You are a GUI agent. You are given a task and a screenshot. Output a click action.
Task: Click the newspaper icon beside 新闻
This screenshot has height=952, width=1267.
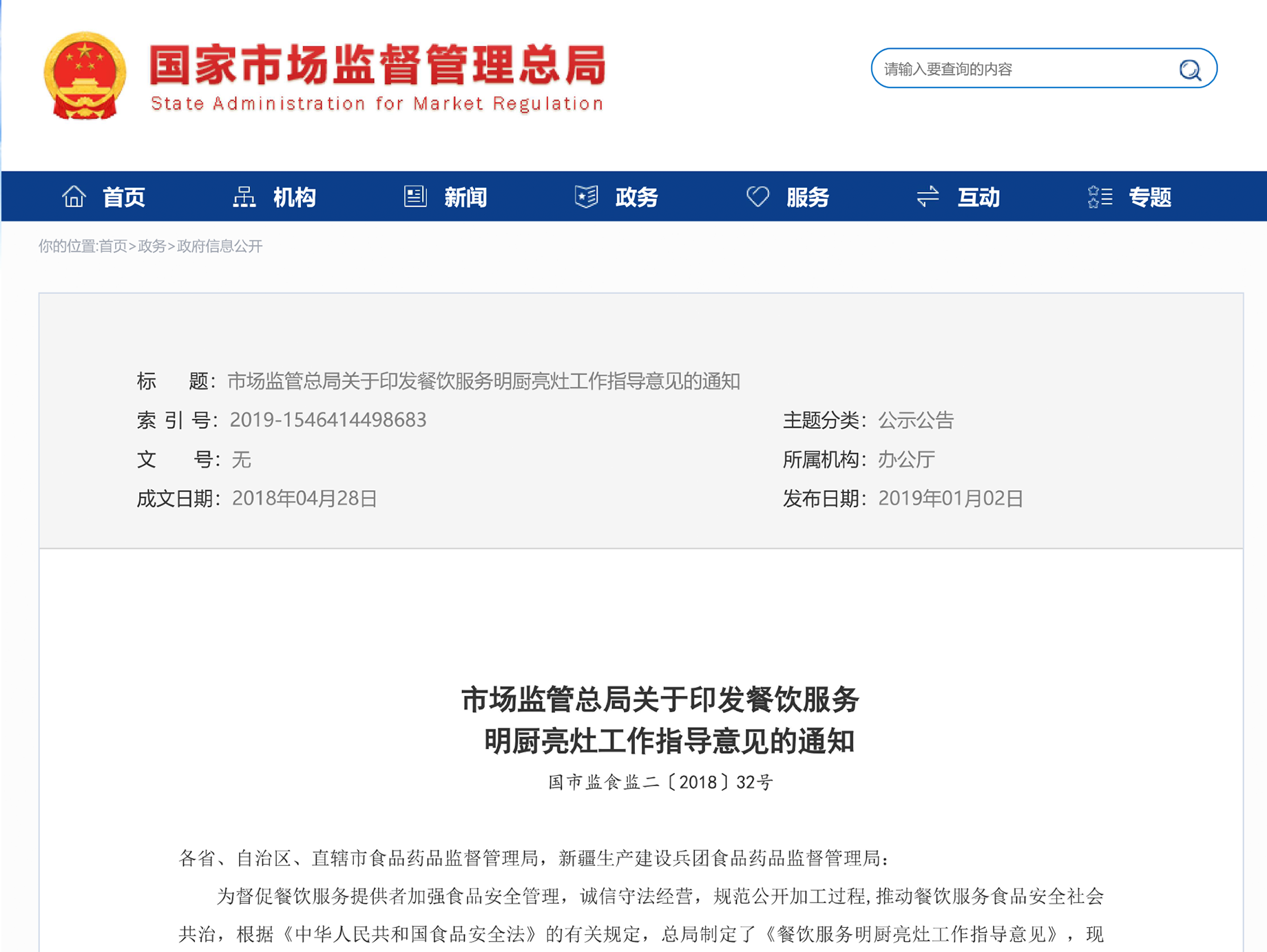tap(415, 197)
